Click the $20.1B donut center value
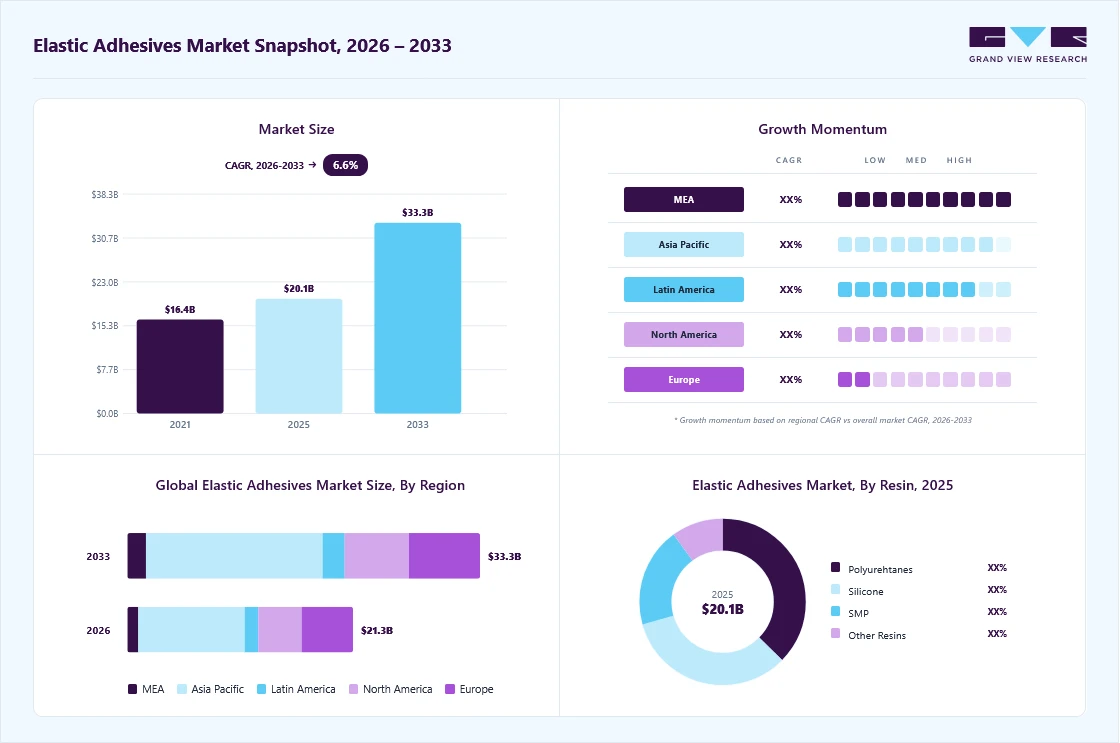Image resolution: width=1120 pixels, height=743 pixels. [722, 609]
